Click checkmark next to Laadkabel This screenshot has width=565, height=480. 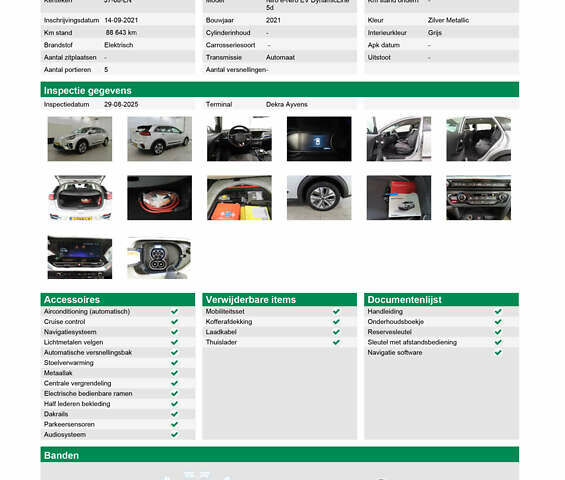[336, 332]
